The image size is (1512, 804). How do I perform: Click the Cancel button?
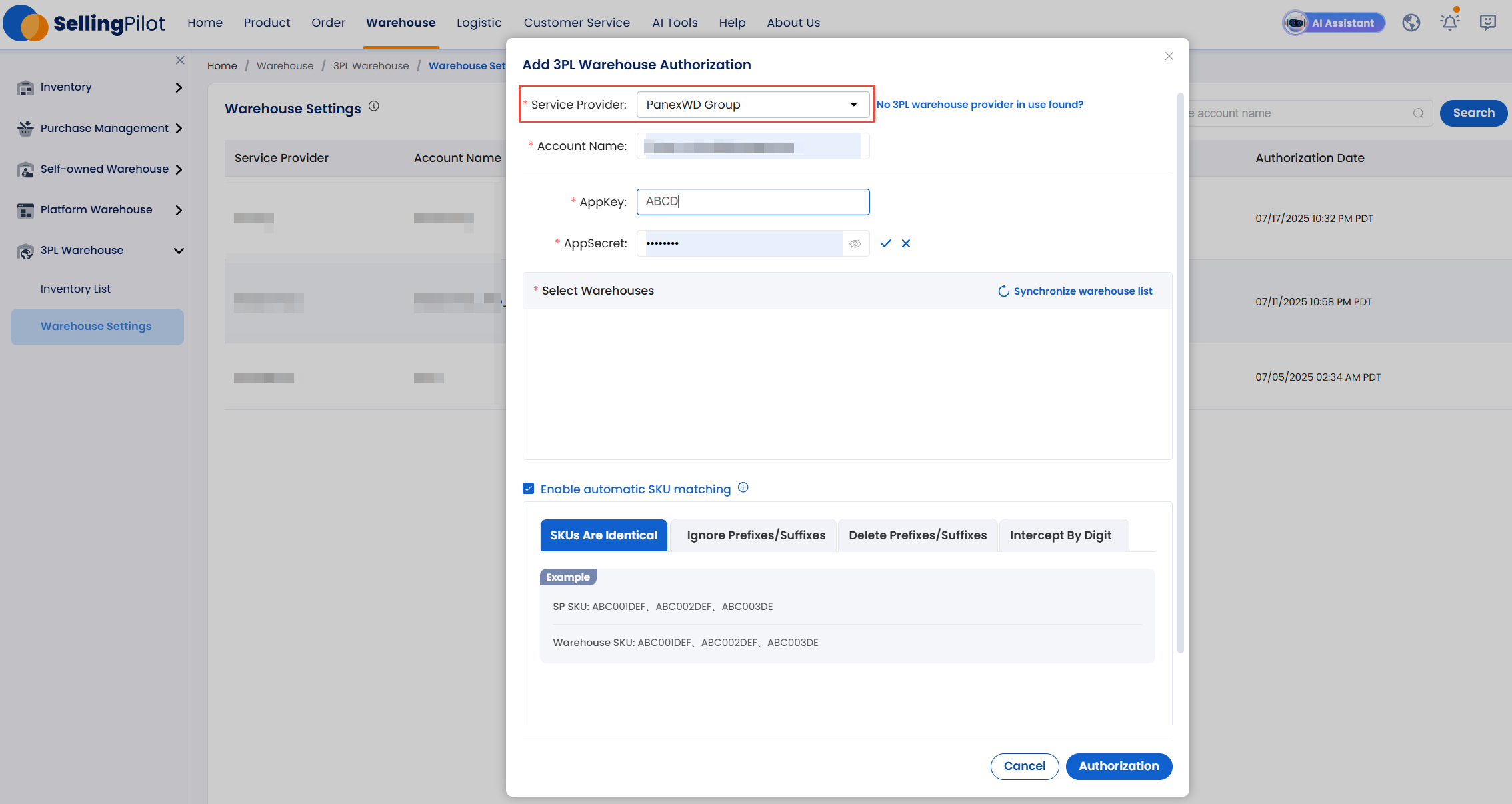1025,766
